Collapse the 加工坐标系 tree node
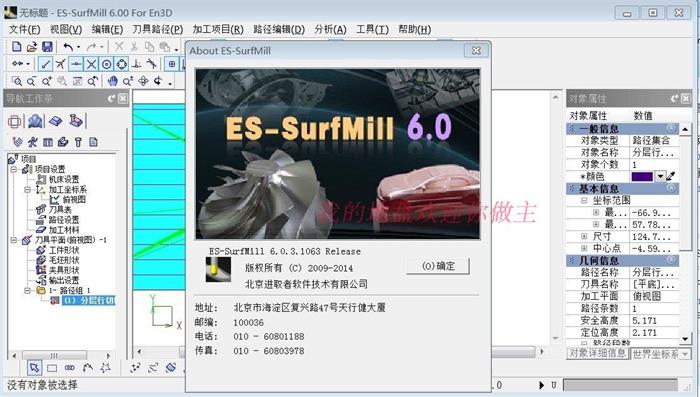Viewport: 700px width, 397px height. pos(28,190)
